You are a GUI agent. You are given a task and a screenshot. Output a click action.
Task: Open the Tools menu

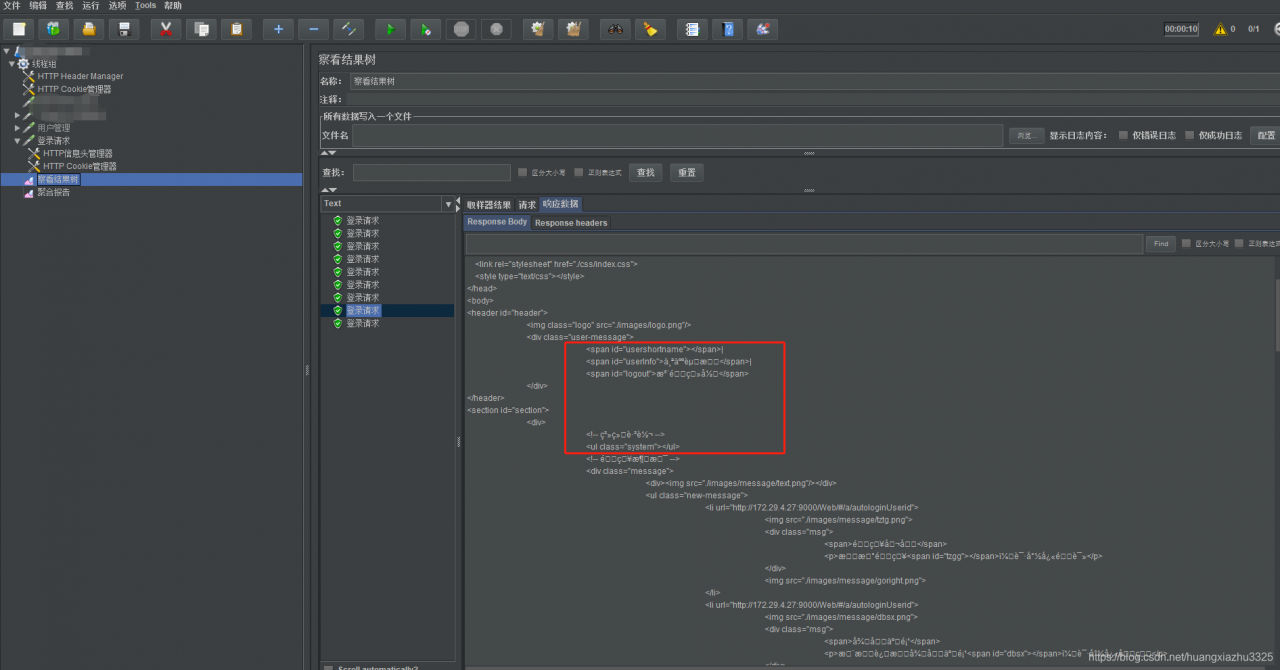coord(145,6)
